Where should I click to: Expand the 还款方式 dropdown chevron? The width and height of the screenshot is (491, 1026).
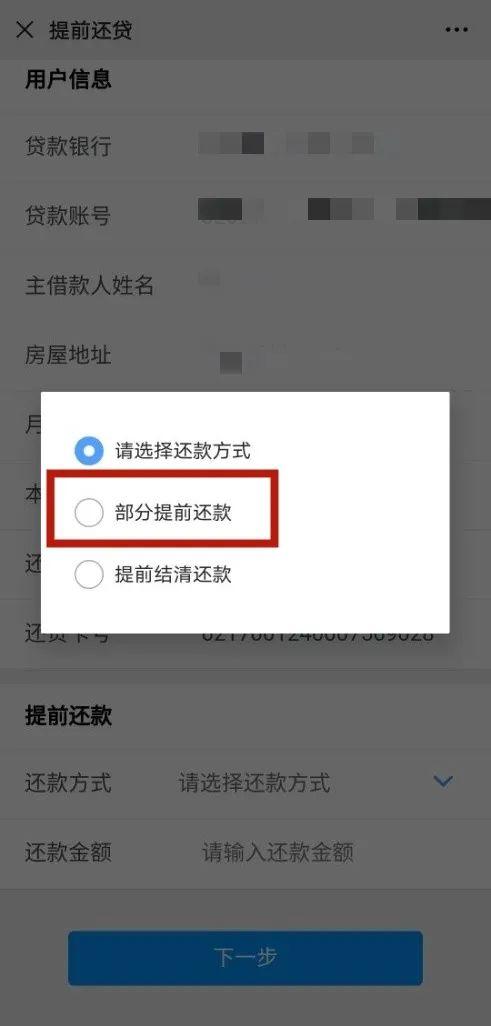443,781
